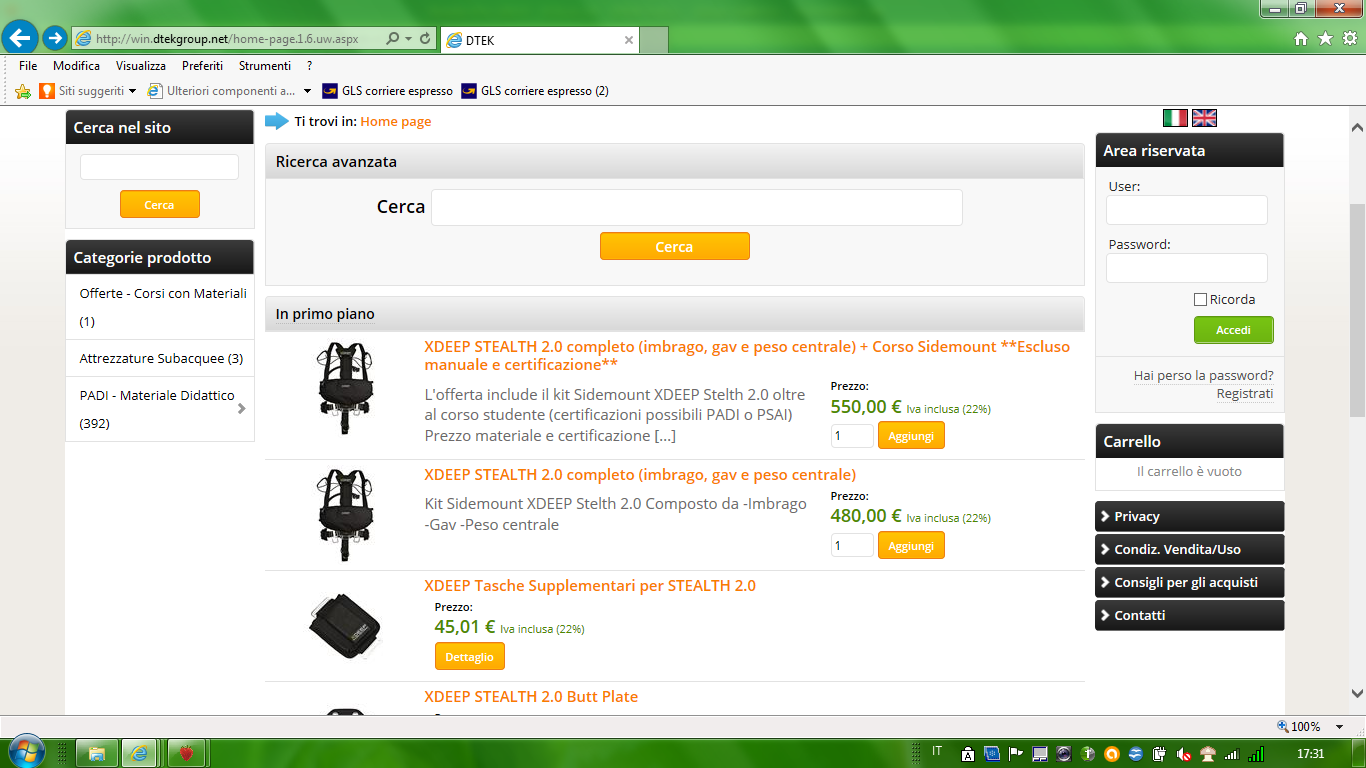Switch site language with the UK flag
This screenshot has width=1366, height=768.
[1204, 118]
